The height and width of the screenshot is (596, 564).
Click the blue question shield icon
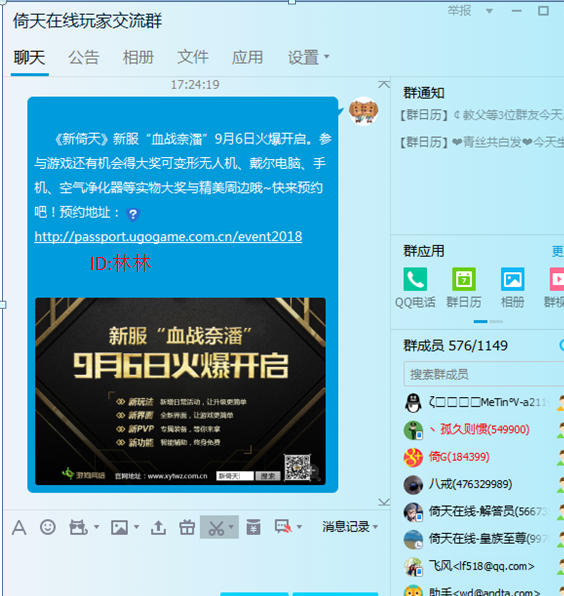133,215
